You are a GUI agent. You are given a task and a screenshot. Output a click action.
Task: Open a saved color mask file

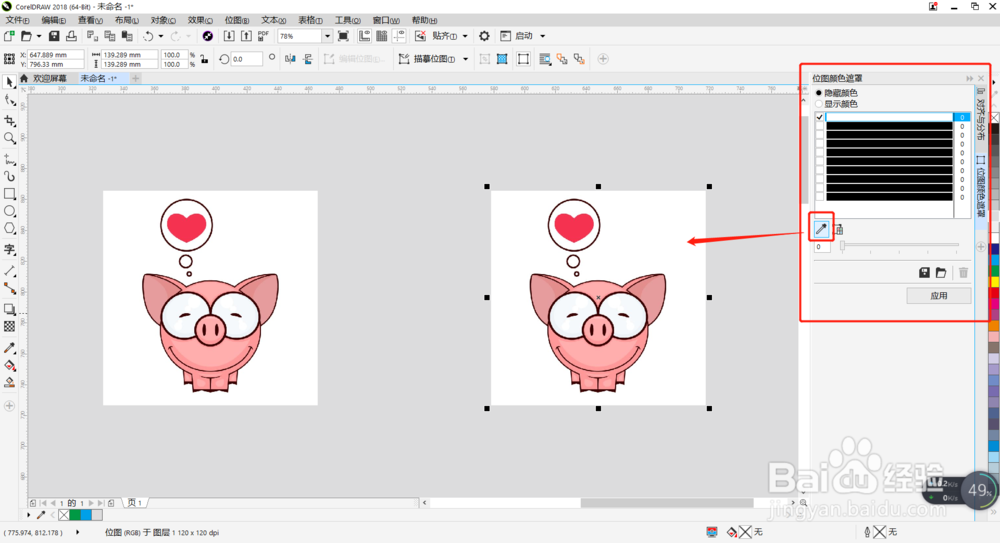(x=941, y=272)
